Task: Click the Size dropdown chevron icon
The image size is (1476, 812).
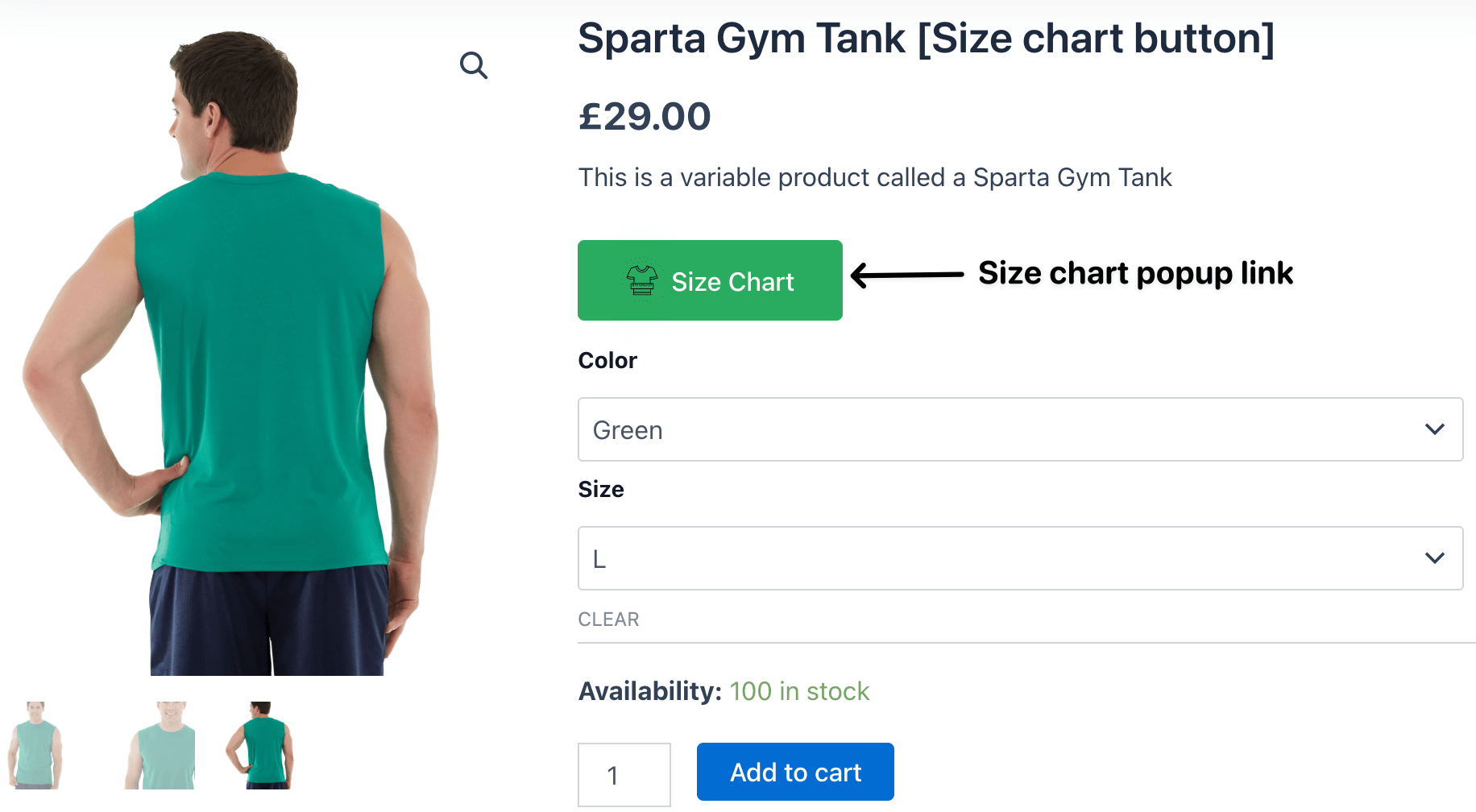Action: coord(1434,557)
